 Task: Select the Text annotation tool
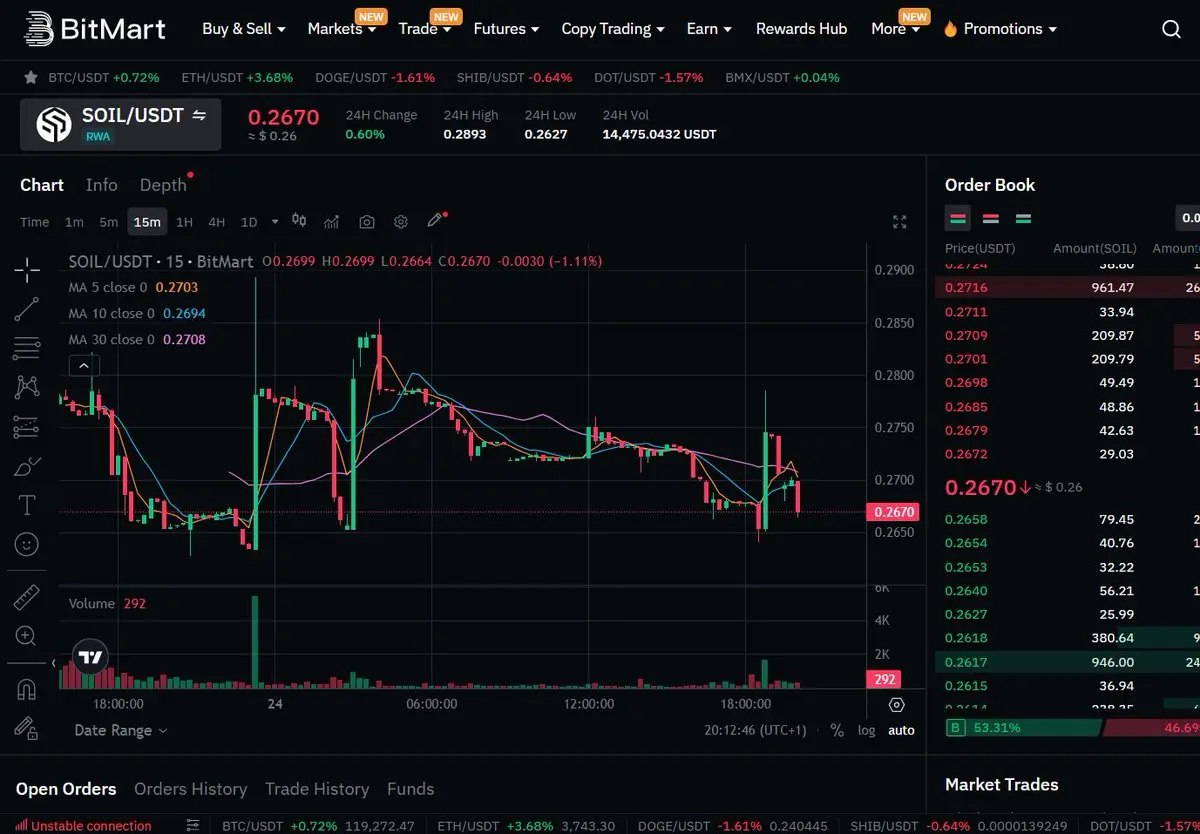click(x=27, y=505)
